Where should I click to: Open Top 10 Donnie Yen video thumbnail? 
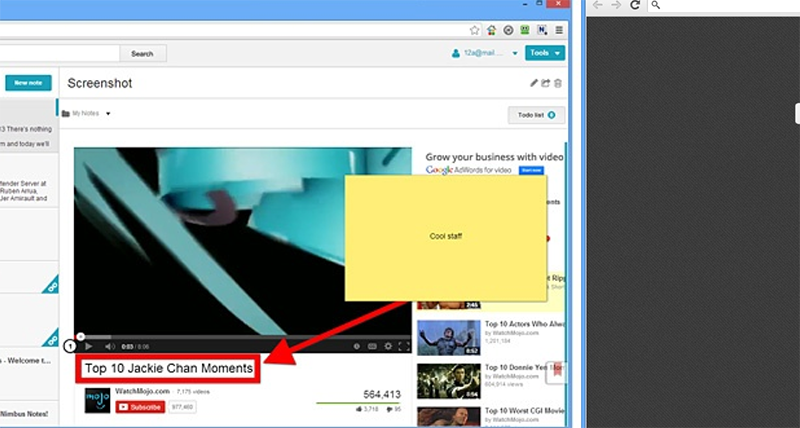[449, 381]
